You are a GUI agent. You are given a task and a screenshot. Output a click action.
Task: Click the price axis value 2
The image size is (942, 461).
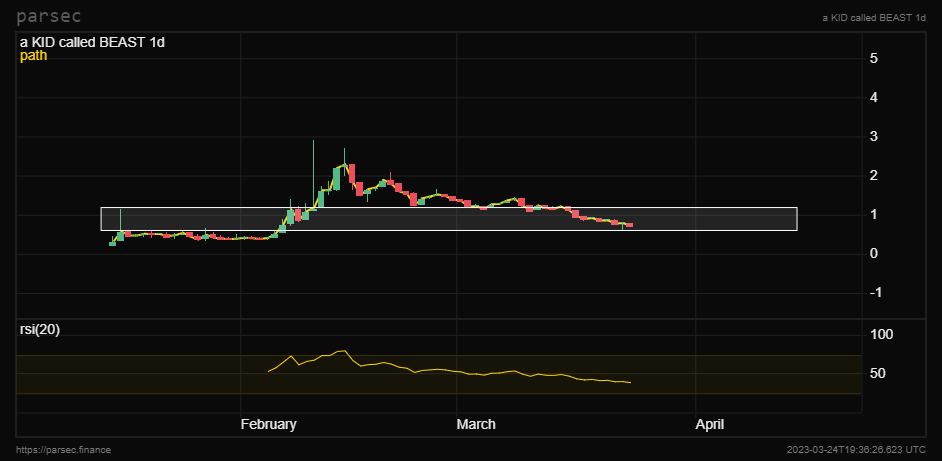(874, 176)
